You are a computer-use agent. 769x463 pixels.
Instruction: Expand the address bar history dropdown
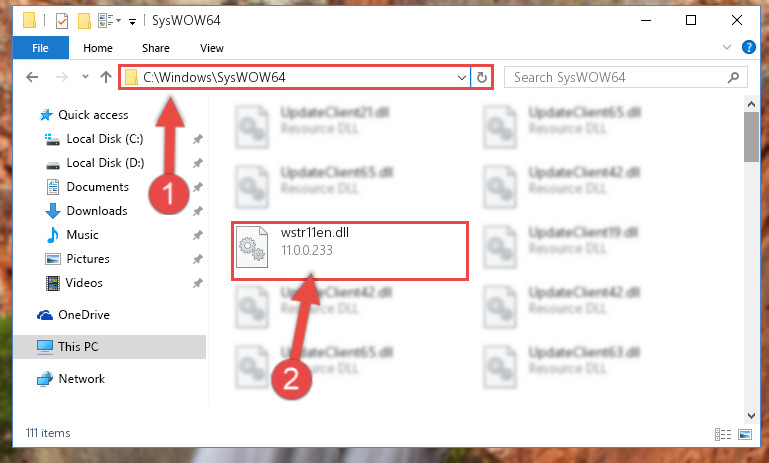pos(461,77)
